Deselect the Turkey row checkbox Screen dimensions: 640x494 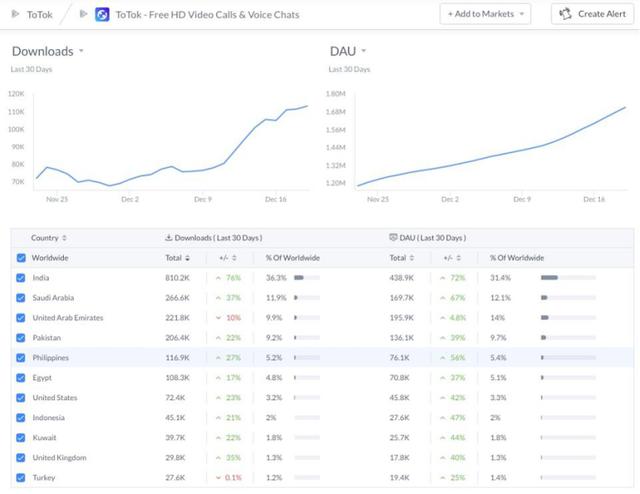click(22, 478)
